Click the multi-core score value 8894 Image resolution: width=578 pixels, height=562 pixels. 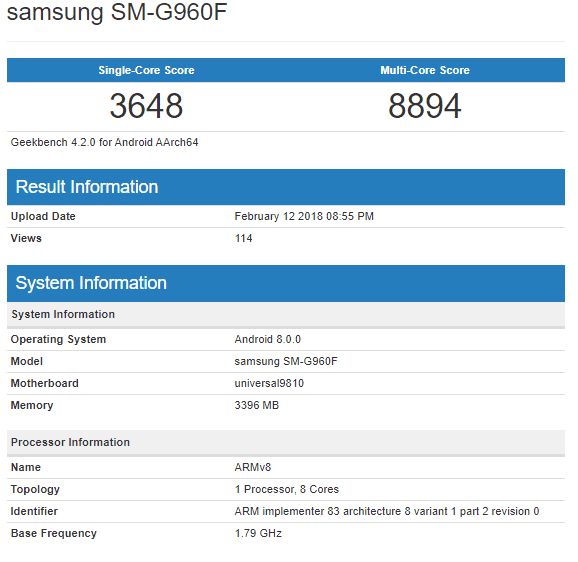point(425,106)
